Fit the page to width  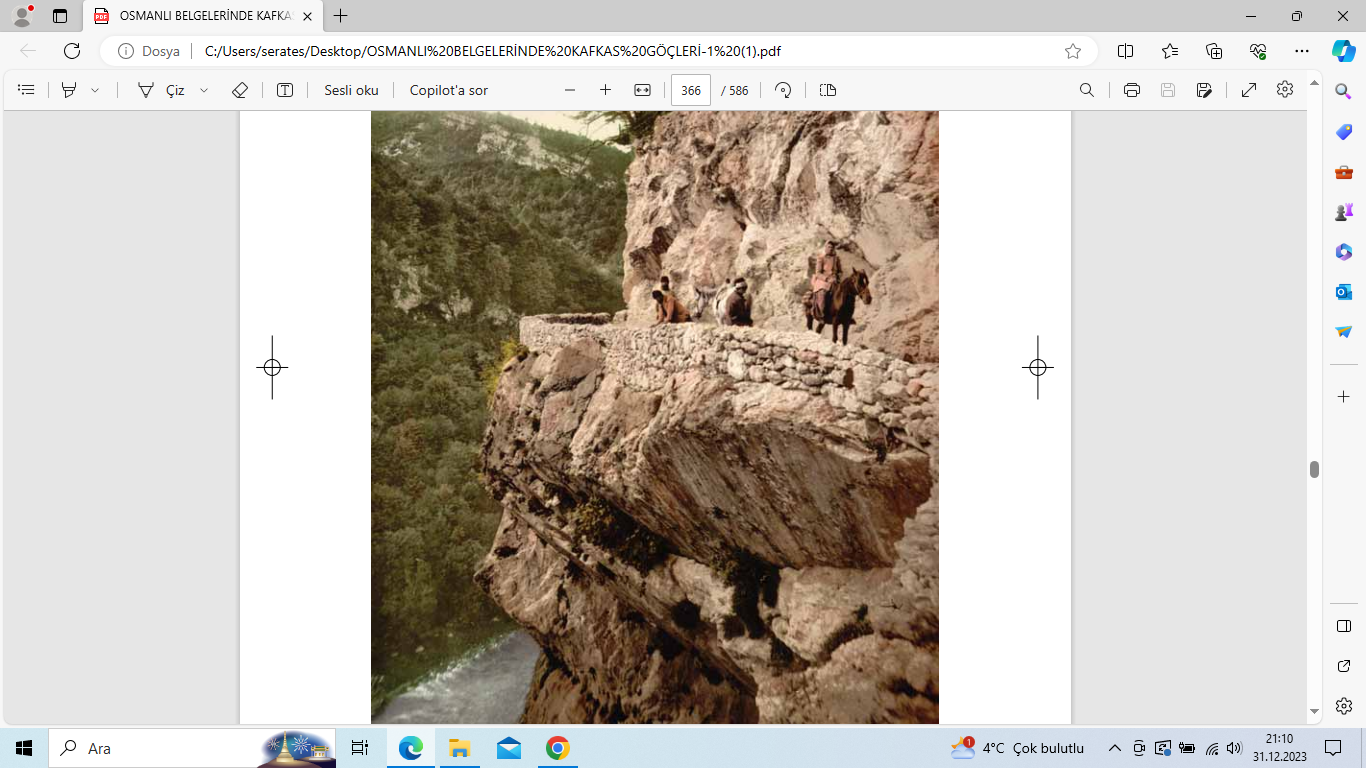642,90
